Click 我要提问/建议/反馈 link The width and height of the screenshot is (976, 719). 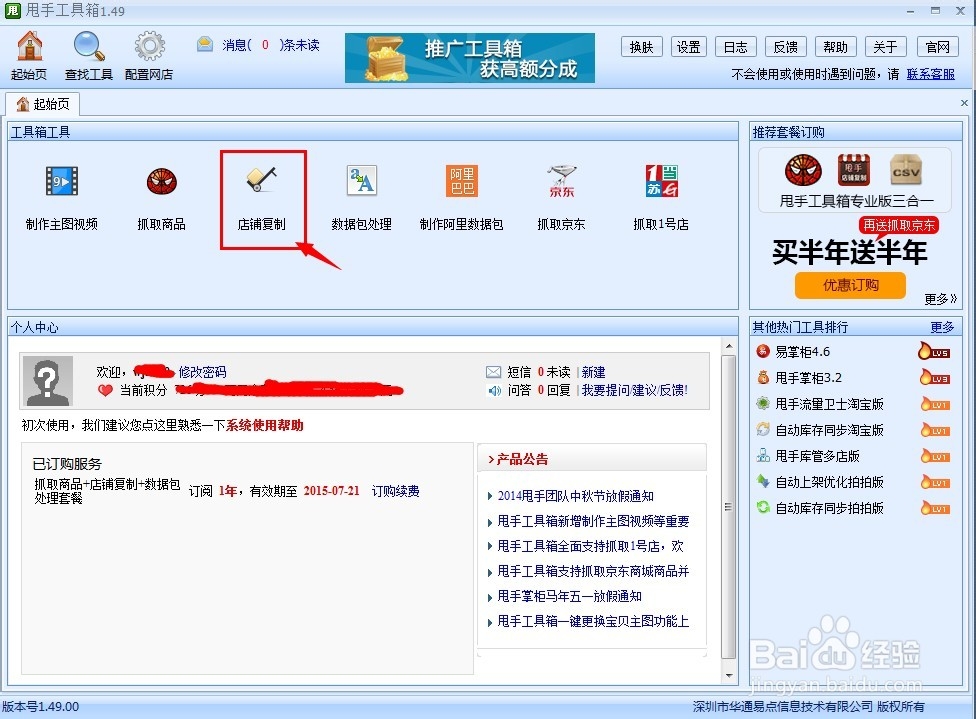coord(635,390)
